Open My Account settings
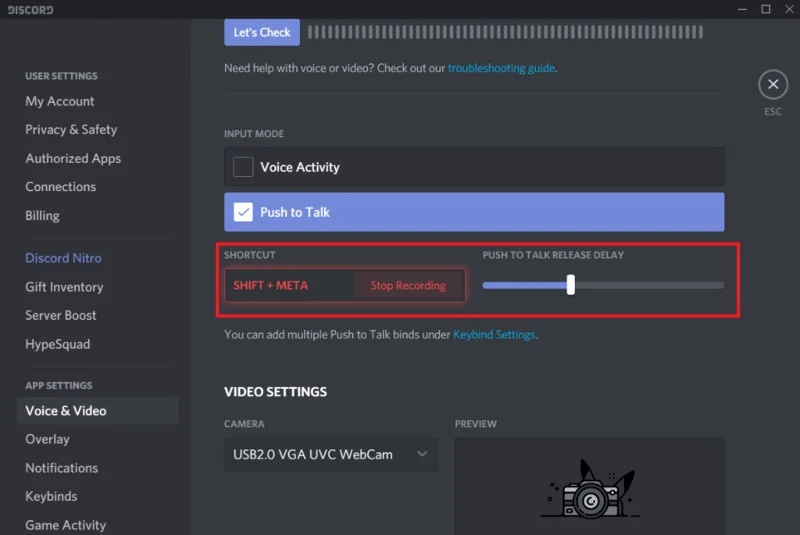Screen dimensions: 800x535 coord(60,101)
